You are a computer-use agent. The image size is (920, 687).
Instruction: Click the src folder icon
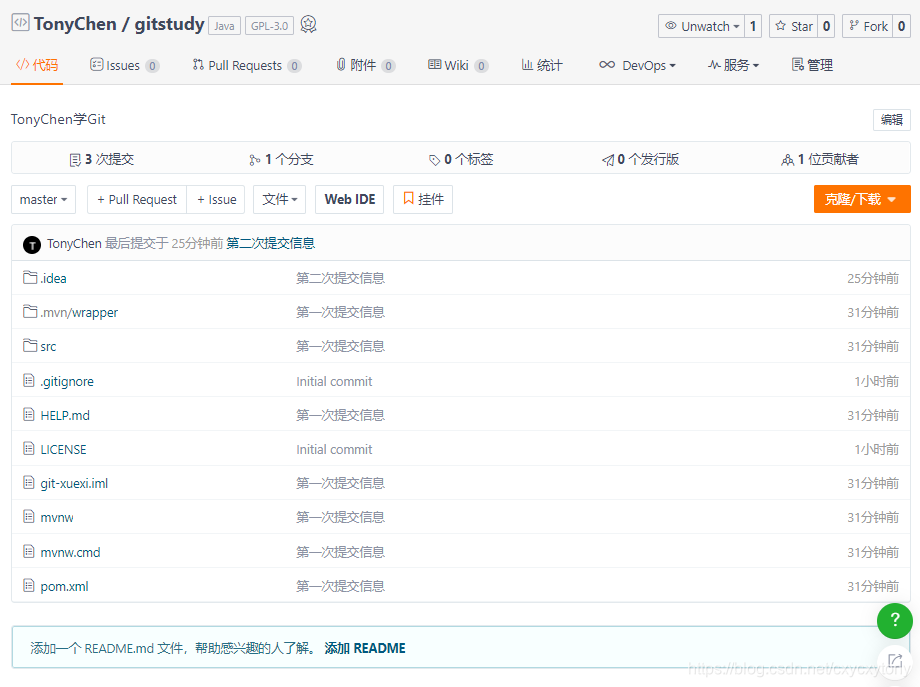tap(30, 346)
